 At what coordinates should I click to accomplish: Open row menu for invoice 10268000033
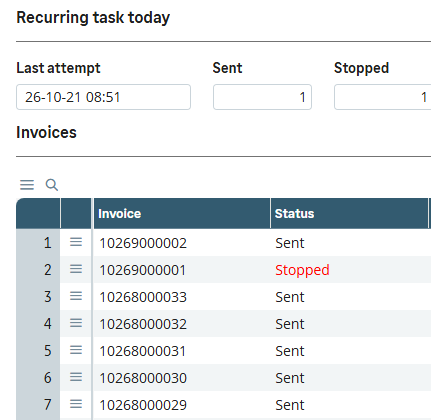[x=76, y=296]
